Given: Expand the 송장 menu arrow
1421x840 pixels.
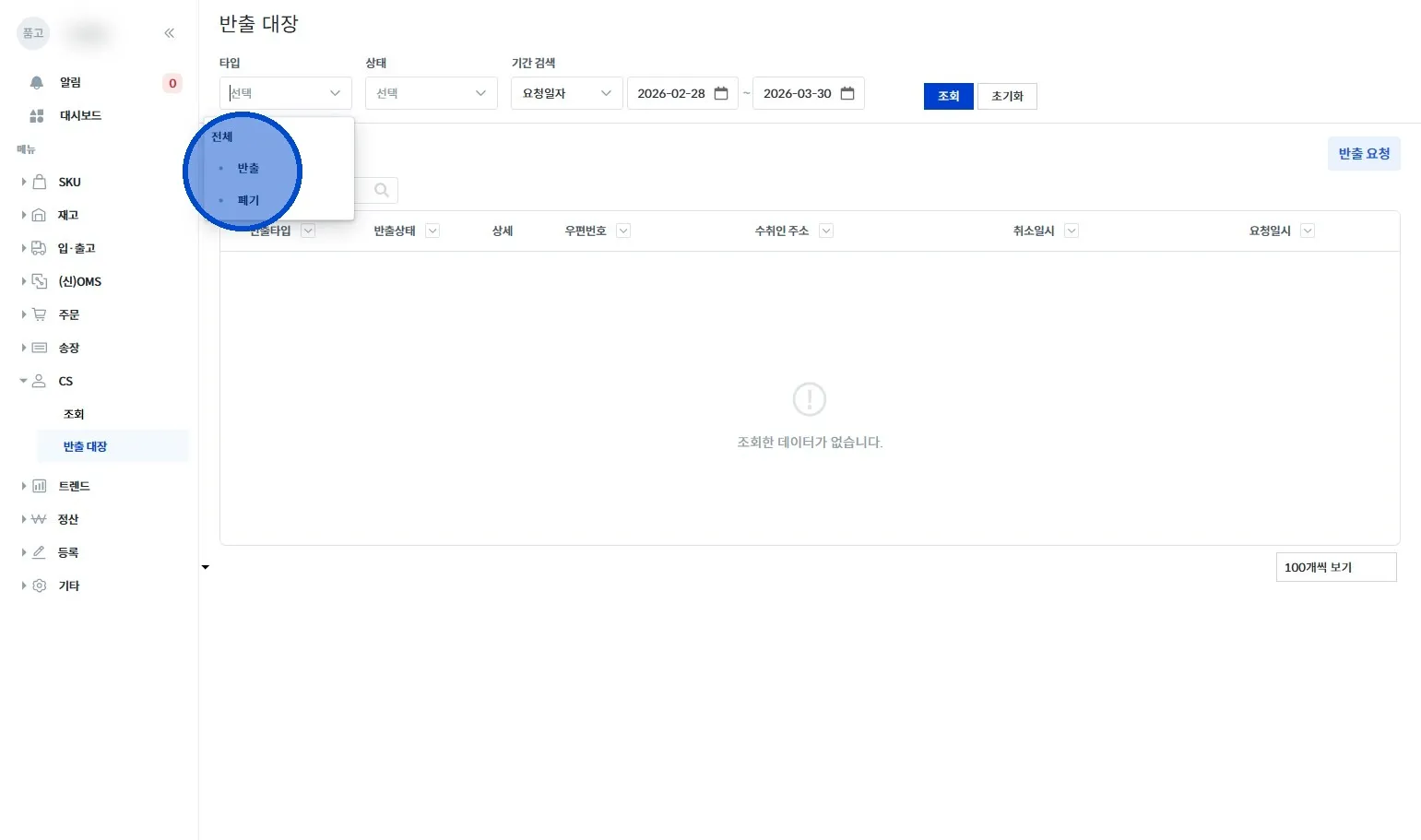Looking at the screenshot, I should click(x=23, y=348).
